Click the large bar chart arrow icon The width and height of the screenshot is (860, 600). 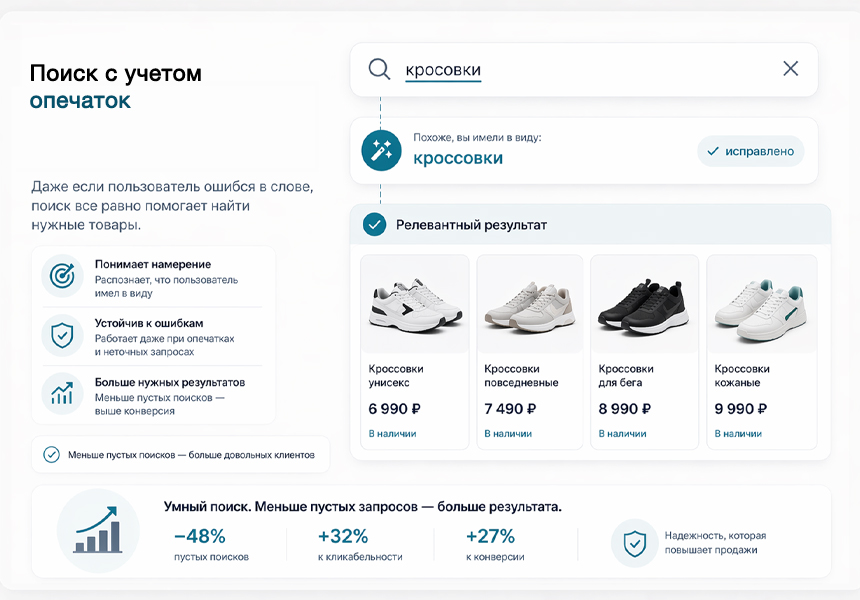pos(97,531)
